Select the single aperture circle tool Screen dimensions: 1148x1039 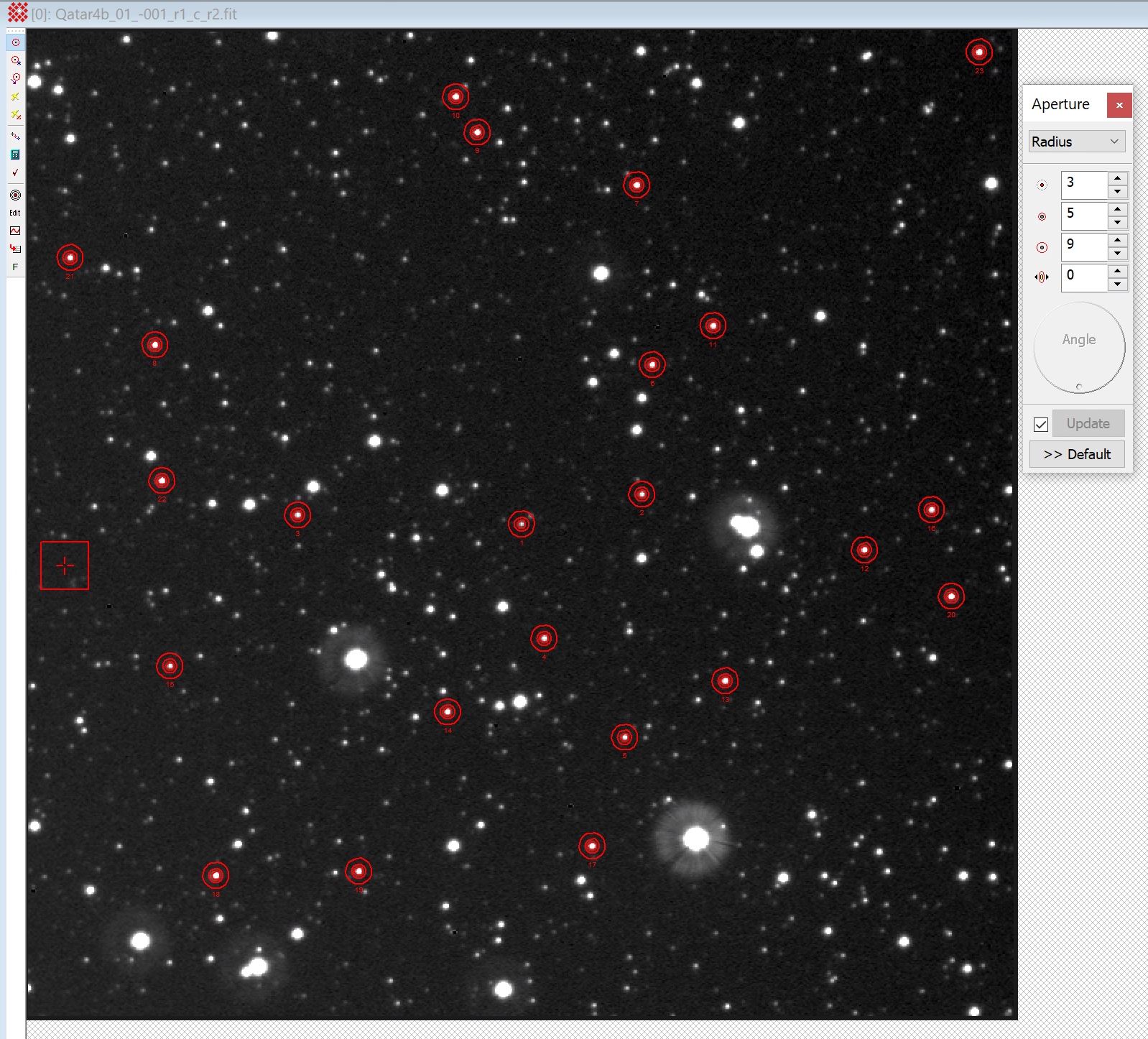[15, 42]
